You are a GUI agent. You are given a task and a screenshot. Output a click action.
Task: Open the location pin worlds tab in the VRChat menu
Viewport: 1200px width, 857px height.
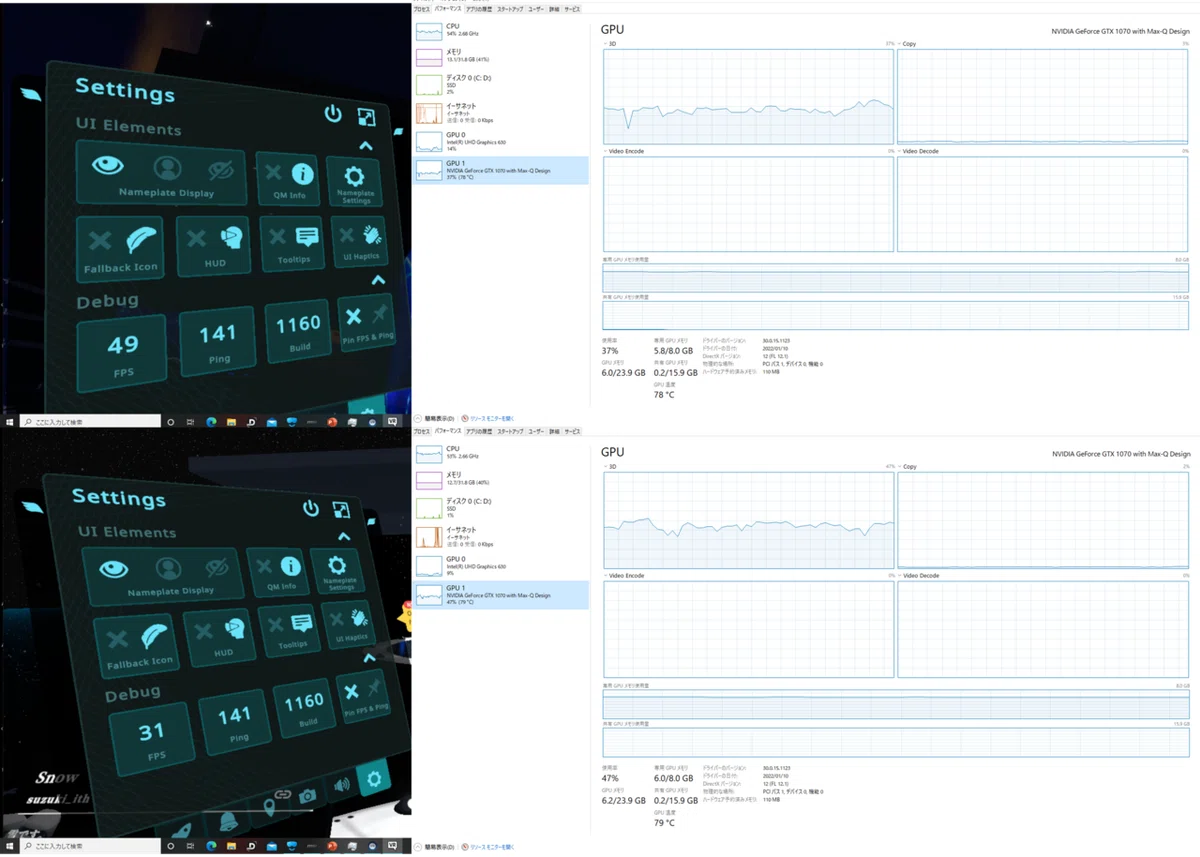pyautogui.click(x=269, y=808)
